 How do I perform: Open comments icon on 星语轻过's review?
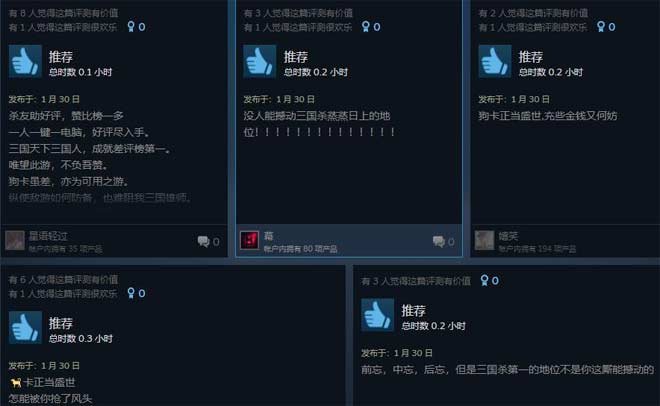tap(203, 241)
